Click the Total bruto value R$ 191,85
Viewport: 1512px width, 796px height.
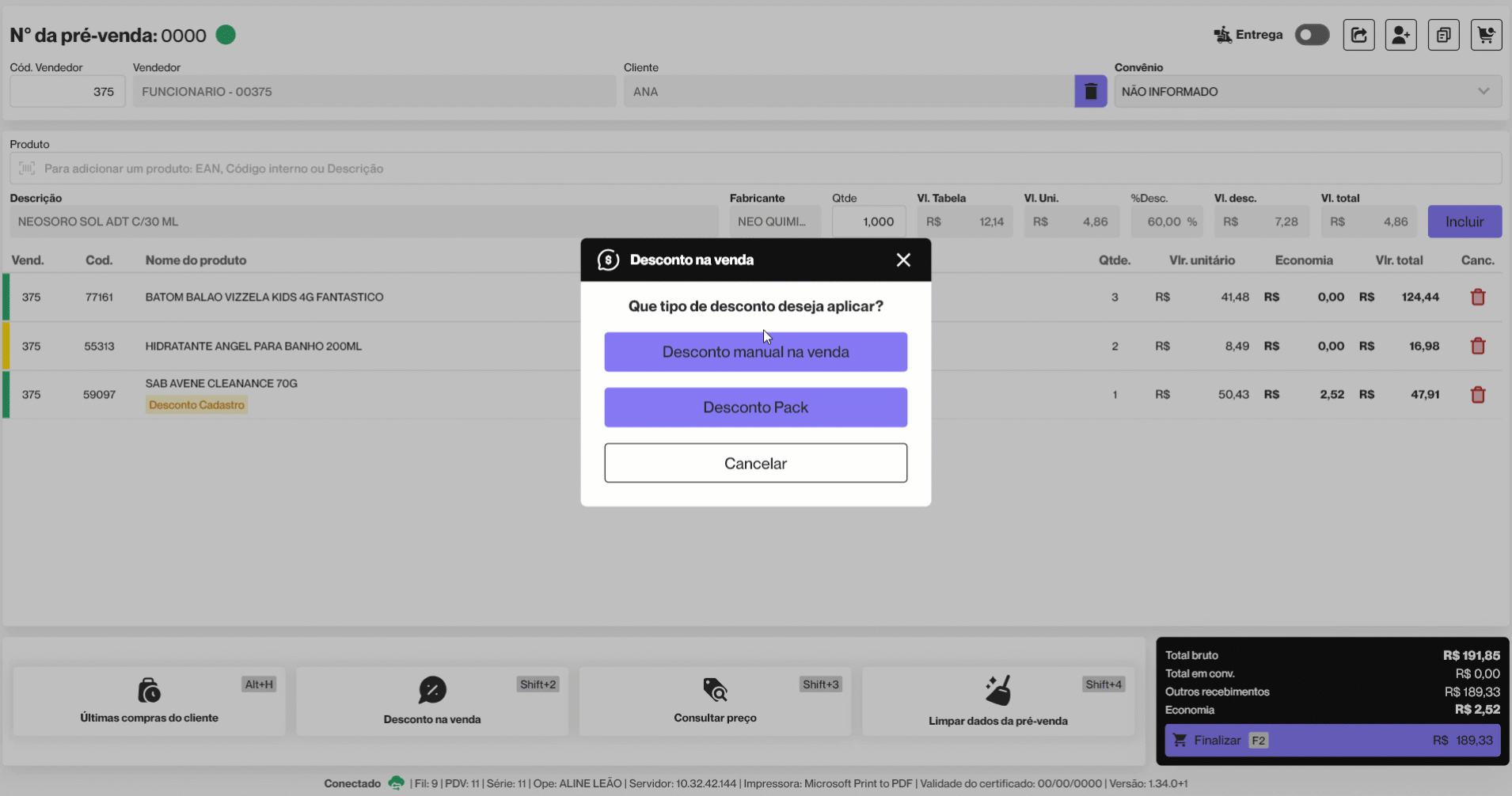[1471, 655]
